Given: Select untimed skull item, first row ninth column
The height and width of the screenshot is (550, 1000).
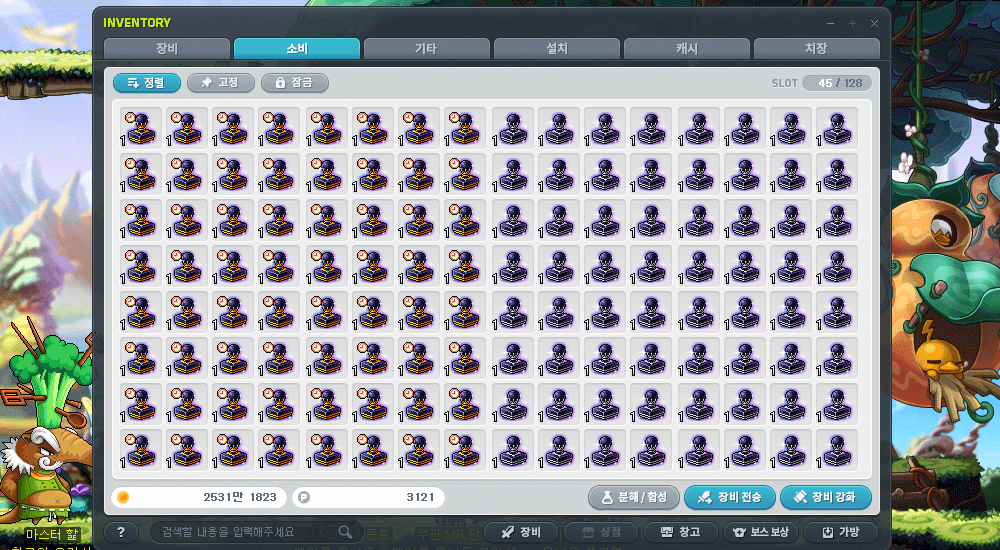Looking at the screenshot, I should click(x=512, y=128).
